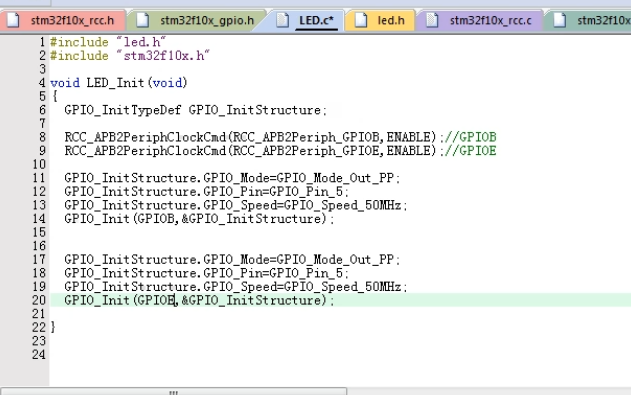
Task: Click line number 8 in the gutter
Action: tap(42, 137)
